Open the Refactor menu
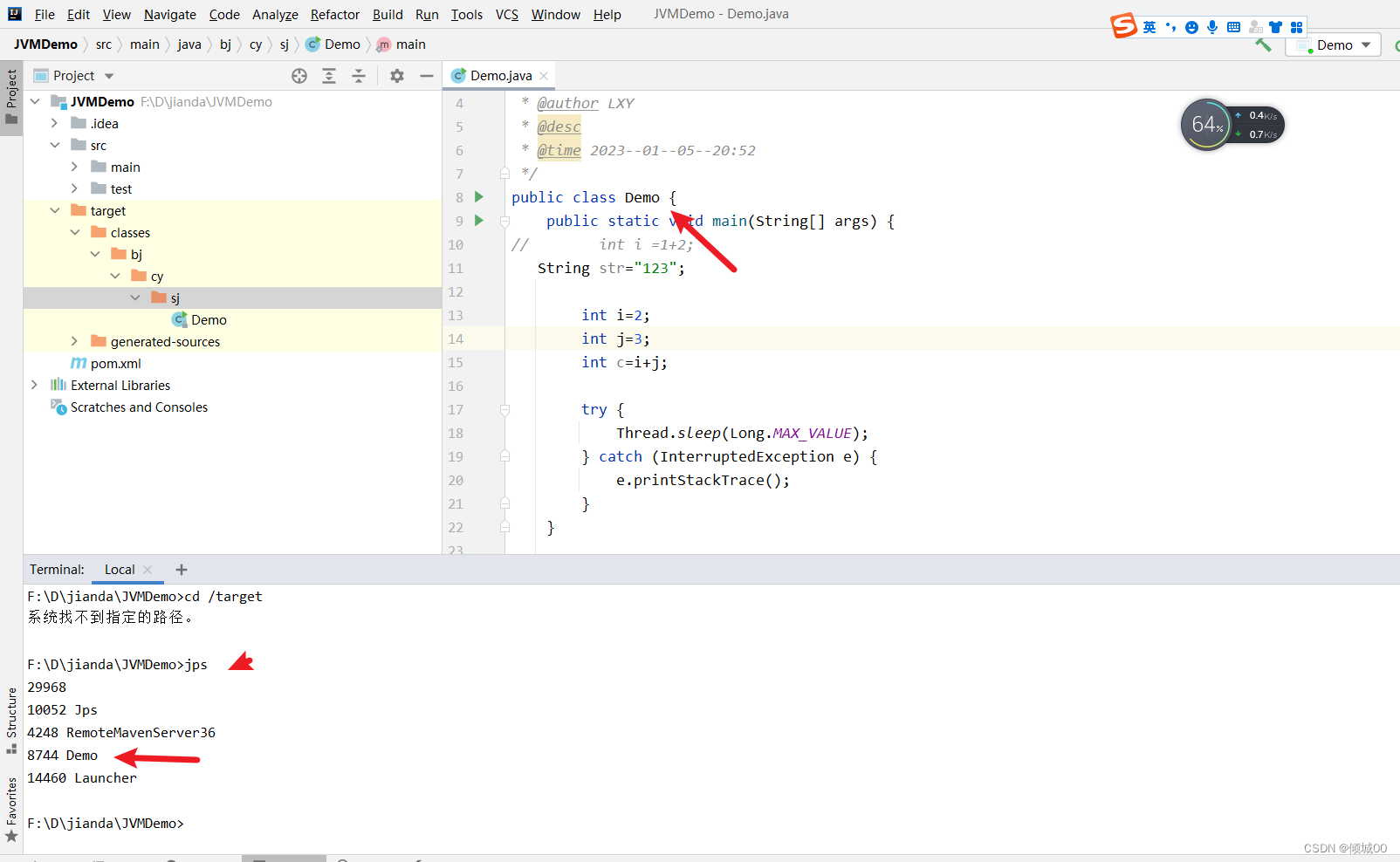 pyautogui.click(x=335, y=15)
